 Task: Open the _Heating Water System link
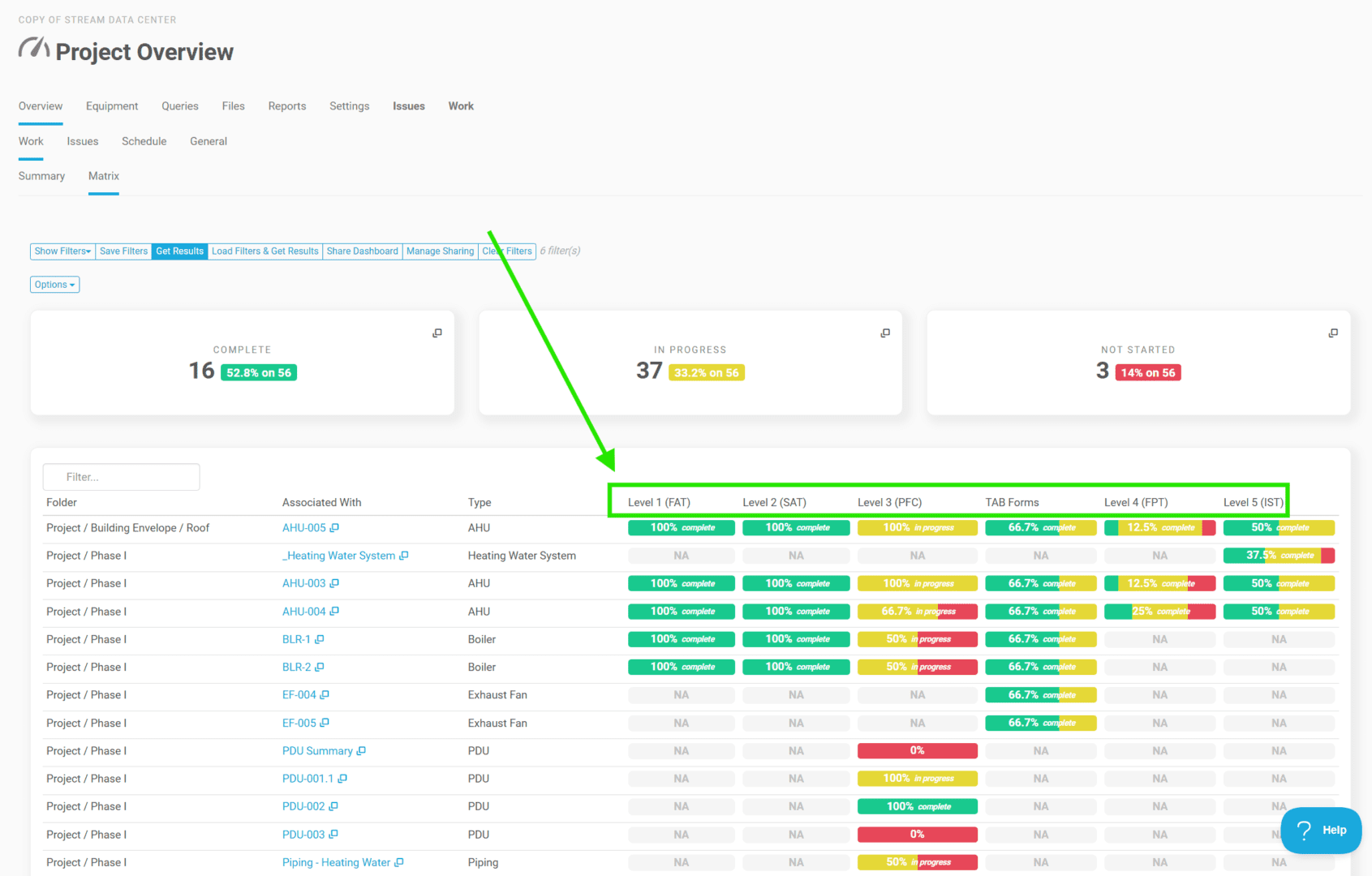point(339,556)
